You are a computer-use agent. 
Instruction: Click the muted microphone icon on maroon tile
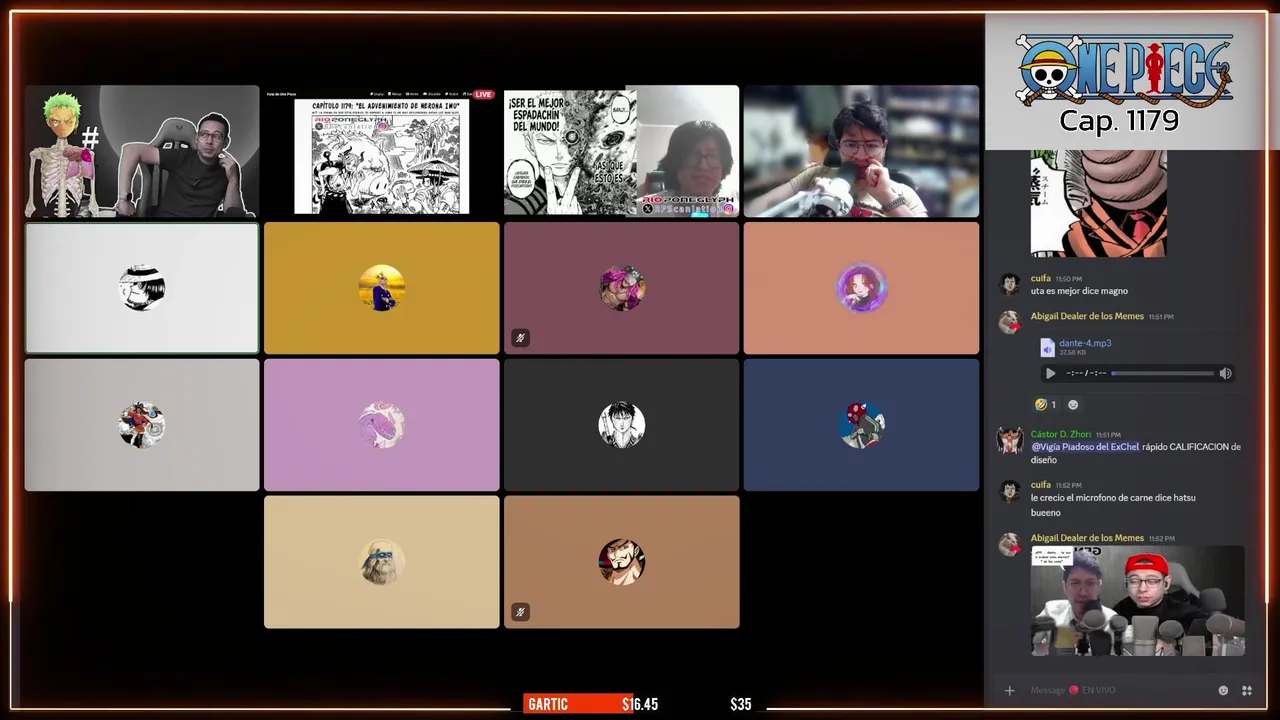(520, 338)
